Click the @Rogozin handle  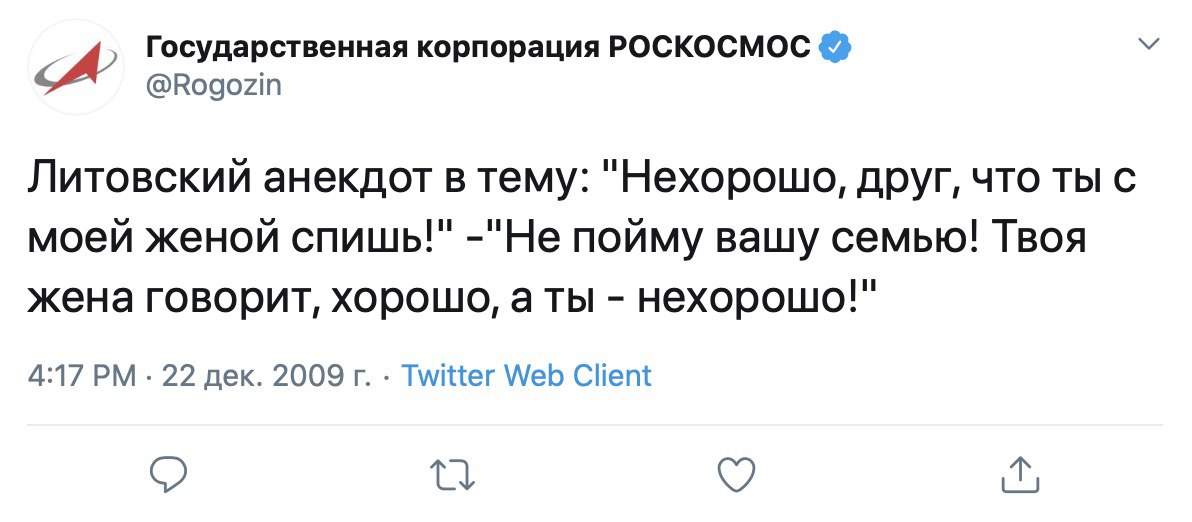point(214,86)
